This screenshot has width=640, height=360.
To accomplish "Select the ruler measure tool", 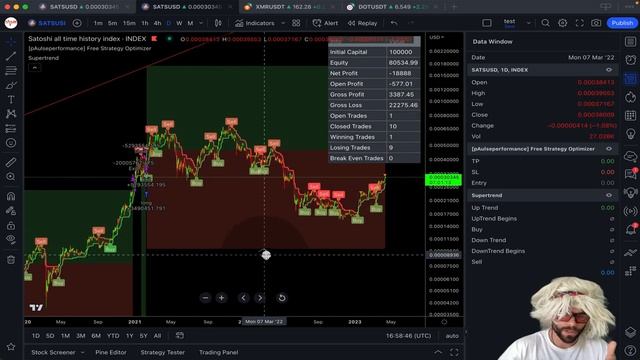I will pyautogui.click(x=11, y=162).
